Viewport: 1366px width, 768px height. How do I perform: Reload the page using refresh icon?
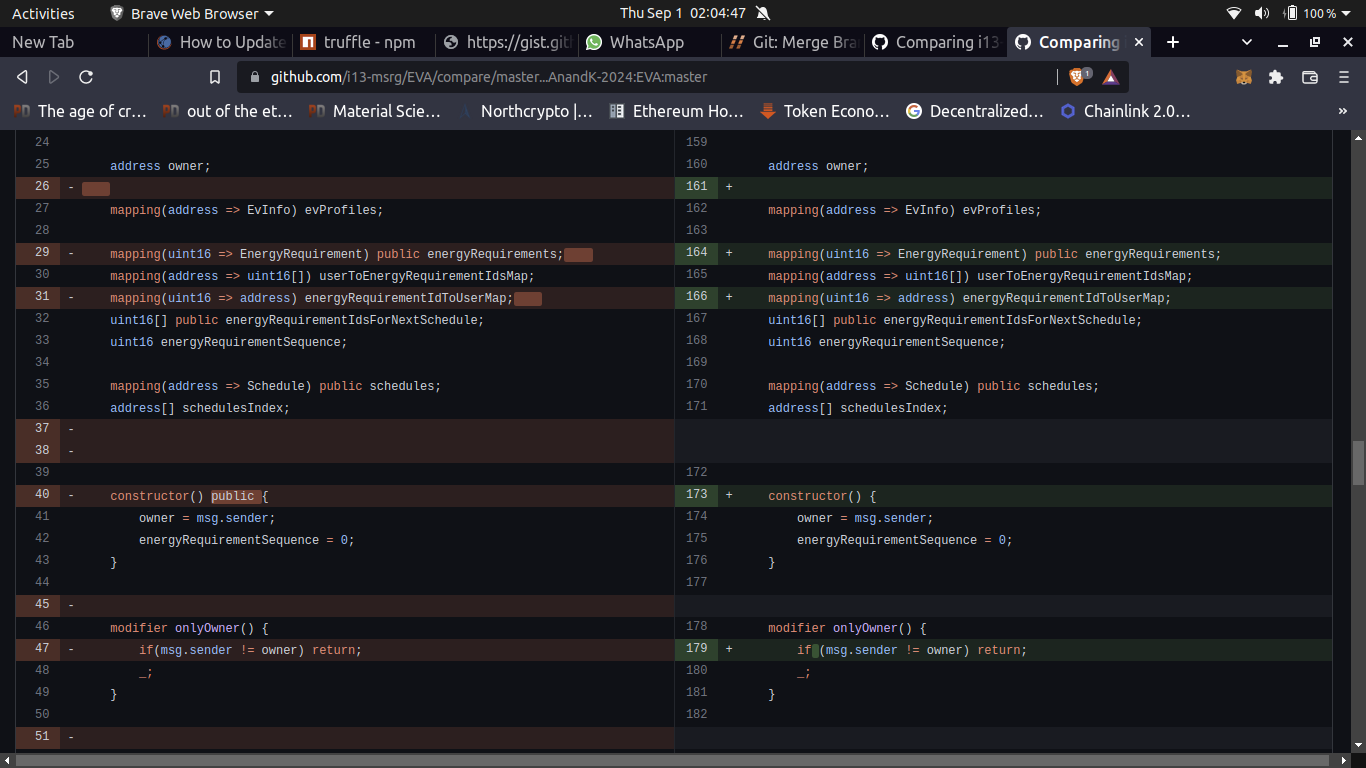tap(86, 76)
